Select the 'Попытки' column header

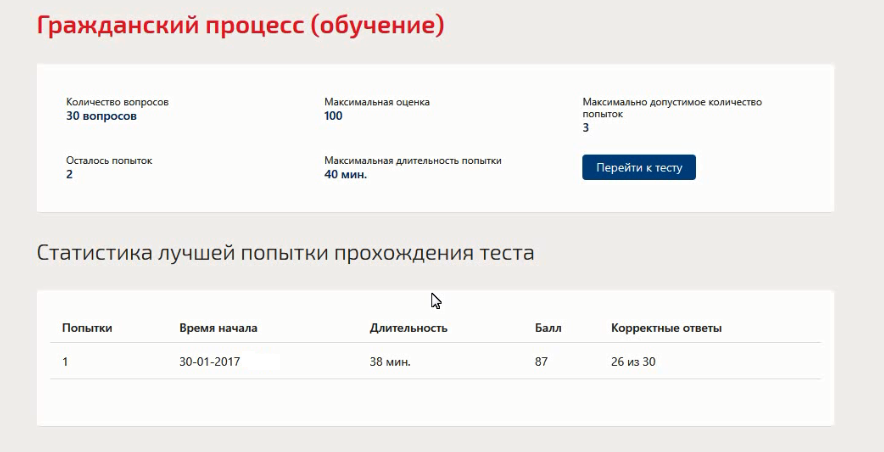point(87,328)
